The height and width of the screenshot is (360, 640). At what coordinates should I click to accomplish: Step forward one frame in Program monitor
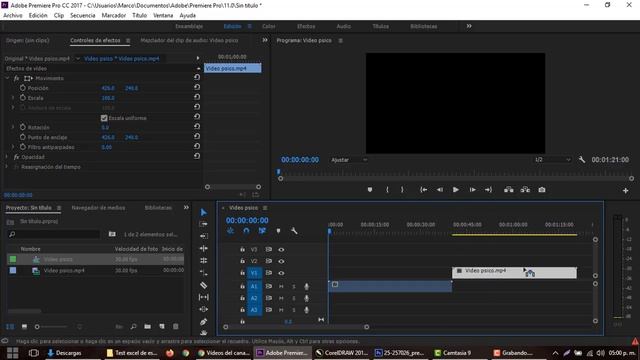coord(472,190)
